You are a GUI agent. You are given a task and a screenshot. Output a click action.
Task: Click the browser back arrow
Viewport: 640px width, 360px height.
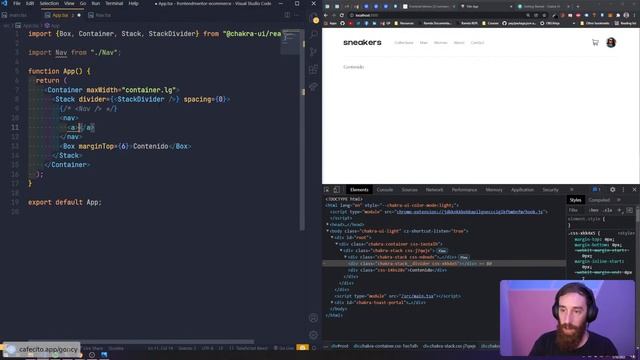pos(326,15)
